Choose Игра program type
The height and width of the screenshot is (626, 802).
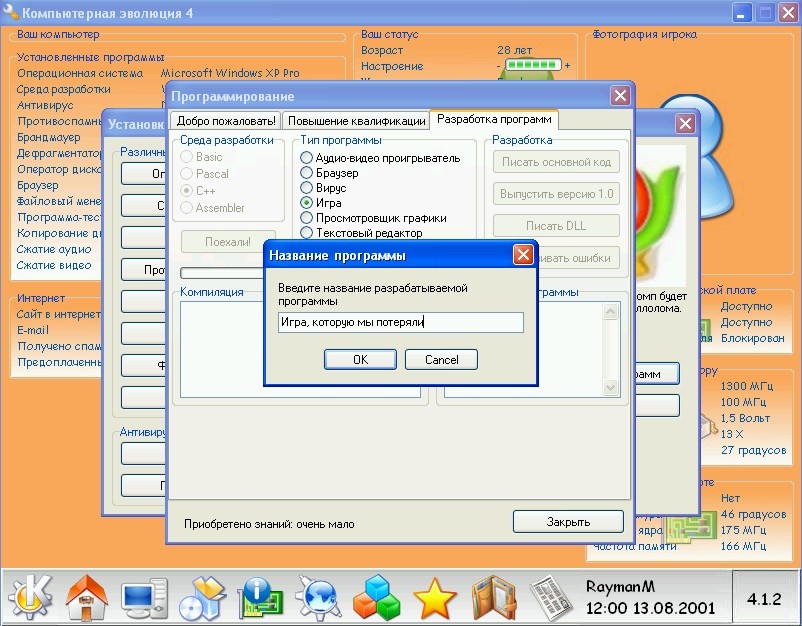pyautogui.click(x=306, y=203)
